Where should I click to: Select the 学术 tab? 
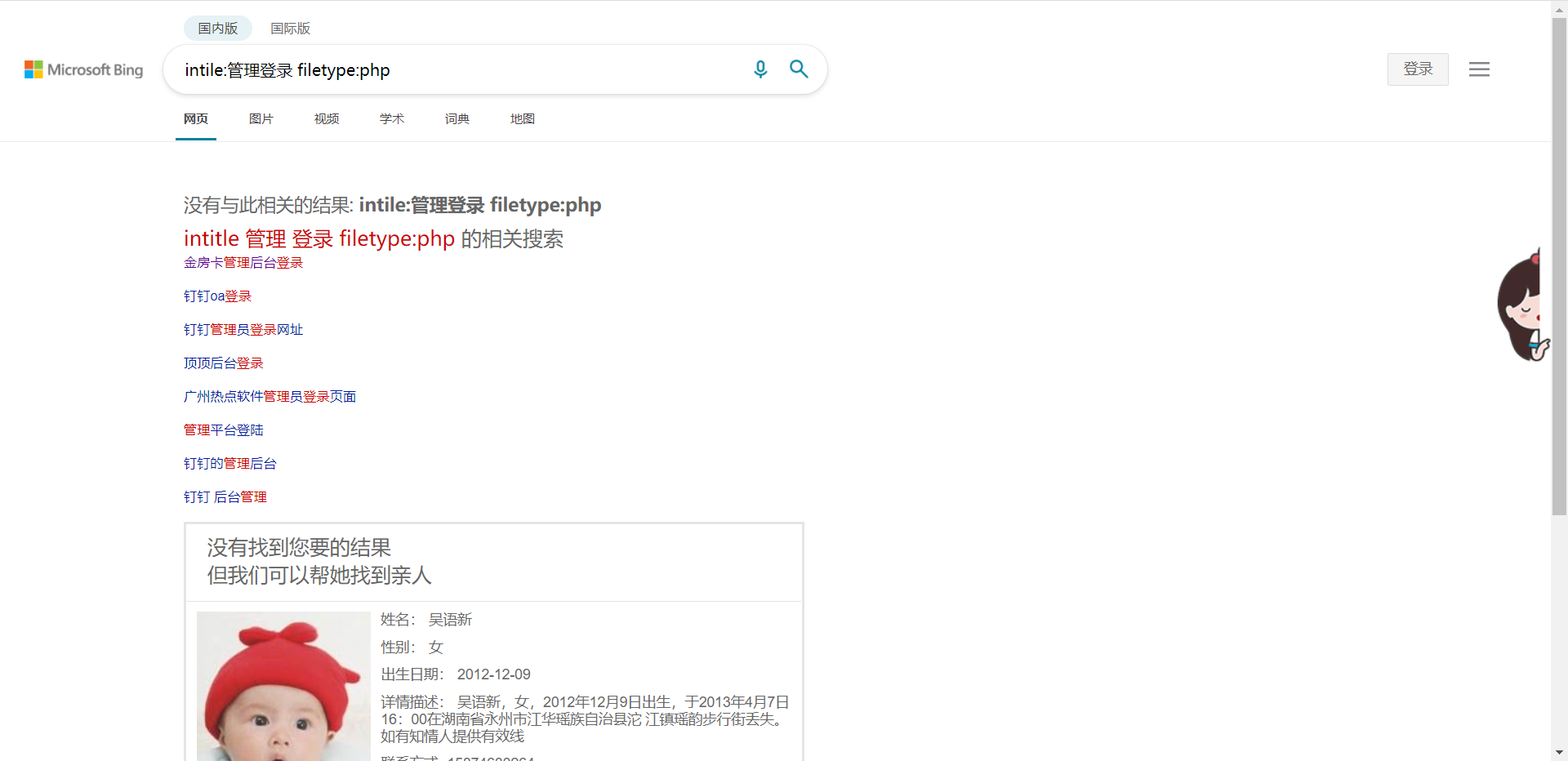coord(392,119)
